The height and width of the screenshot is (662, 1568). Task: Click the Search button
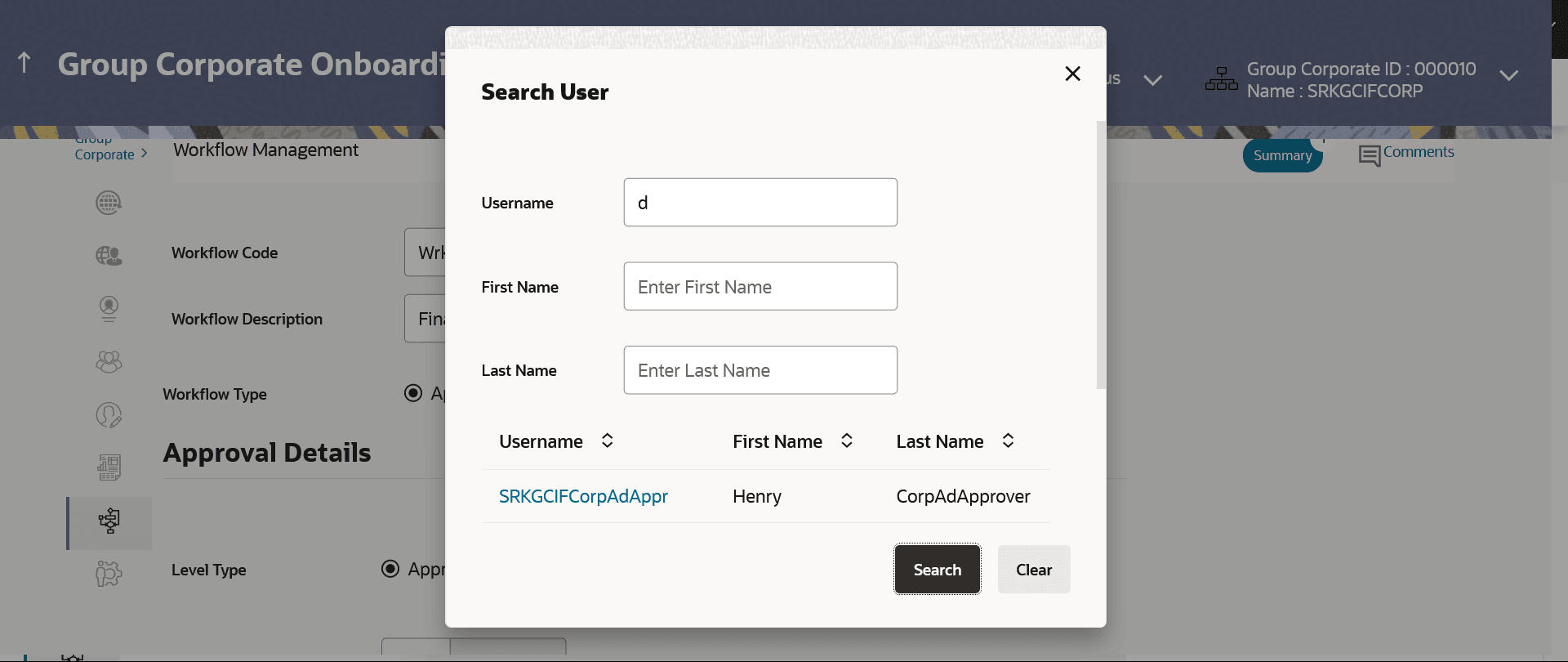pyautogui.click(x=938, y=570)
